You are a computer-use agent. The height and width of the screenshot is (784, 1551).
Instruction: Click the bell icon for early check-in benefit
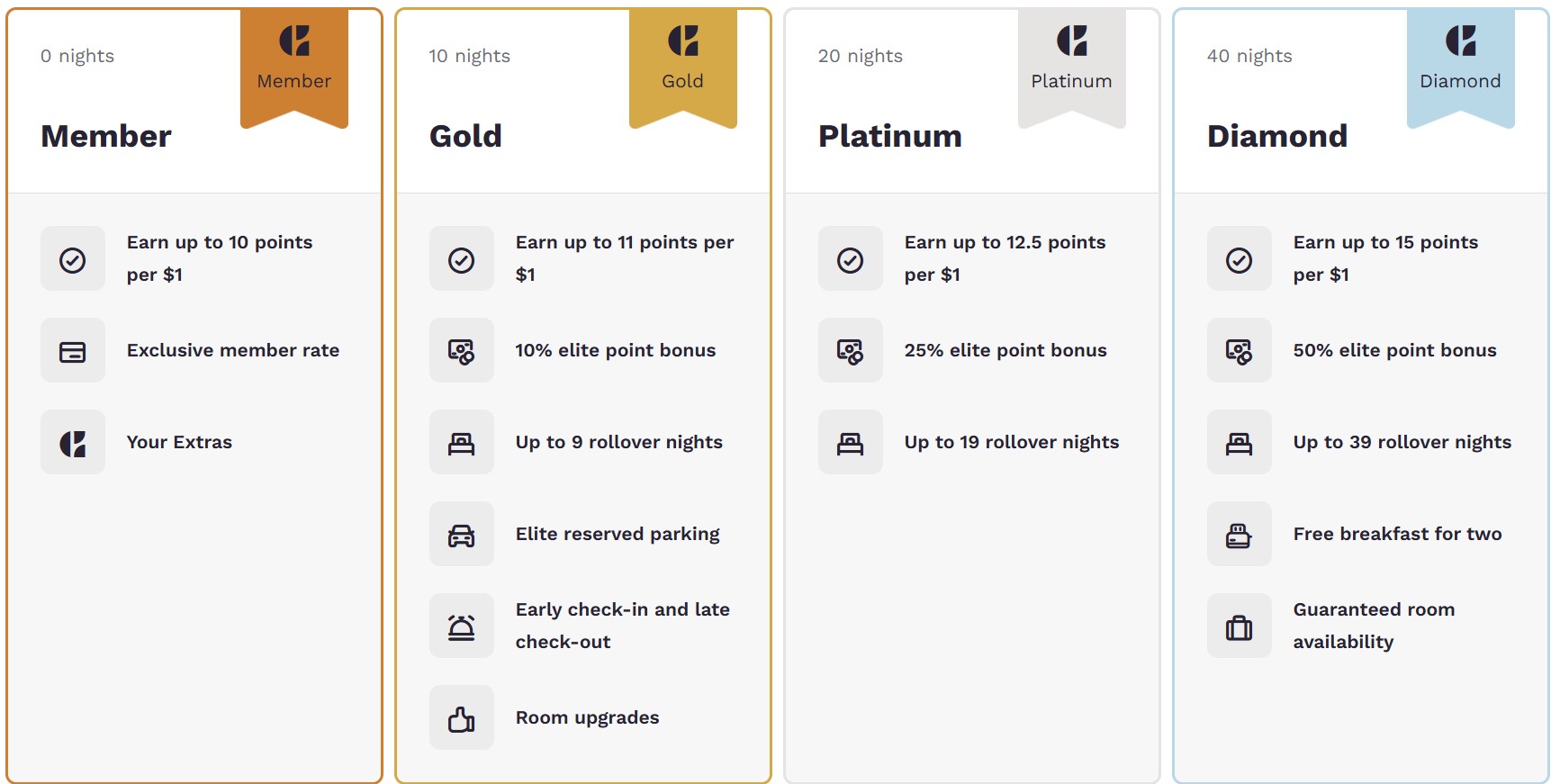click(x=461, y=626)
